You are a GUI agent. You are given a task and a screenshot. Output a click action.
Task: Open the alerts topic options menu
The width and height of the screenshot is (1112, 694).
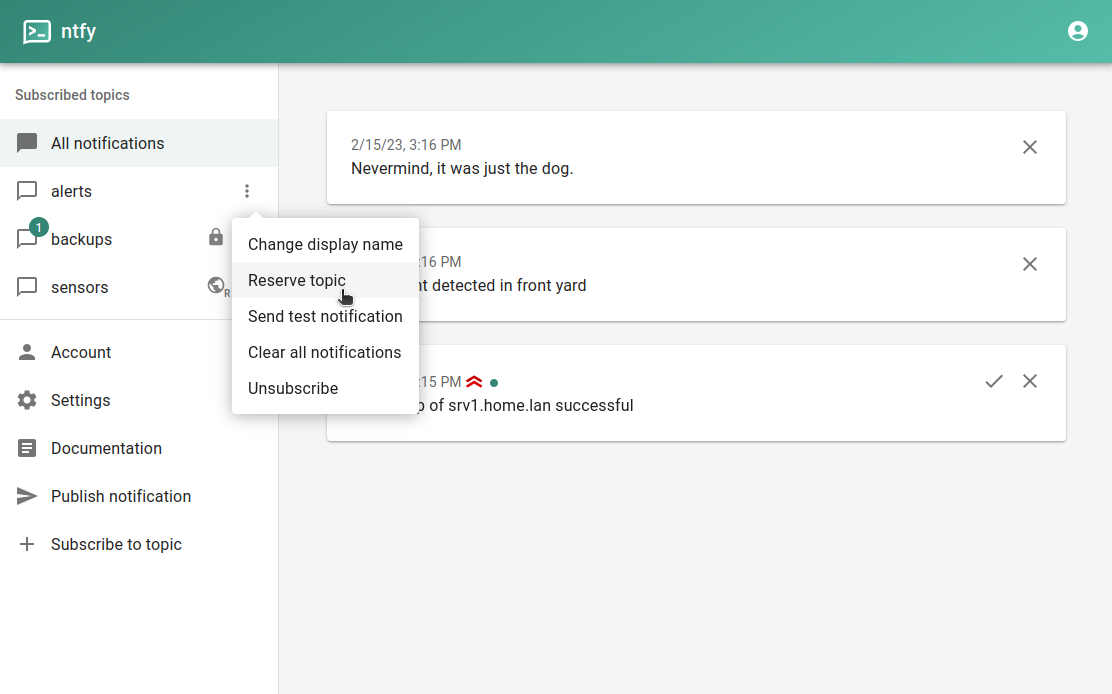(x=247, y=191)
